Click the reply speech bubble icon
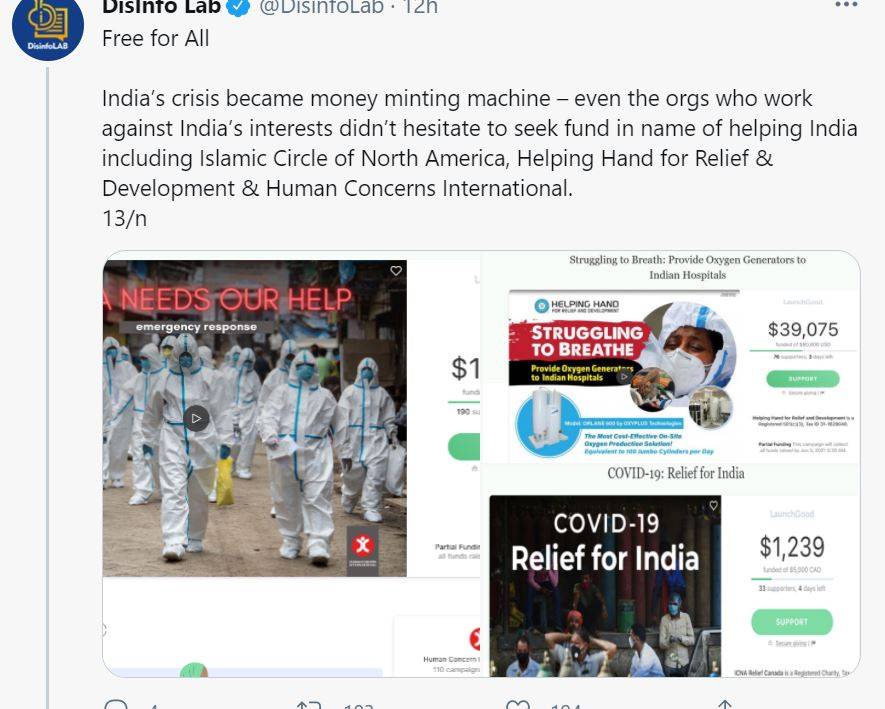 click(x=116, y=704)
